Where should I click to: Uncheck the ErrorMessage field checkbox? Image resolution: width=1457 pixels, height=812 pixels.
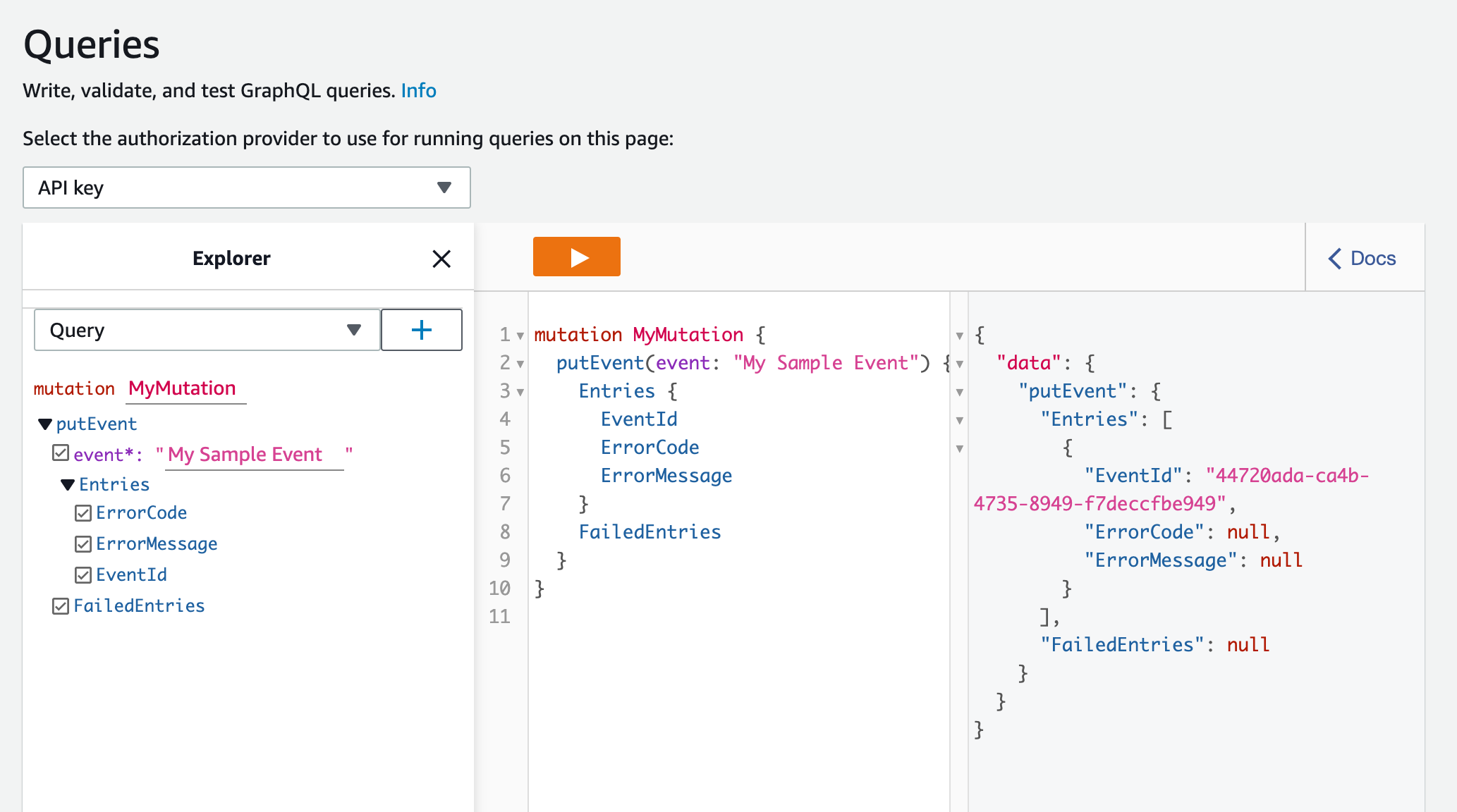[x=83, y=544]
